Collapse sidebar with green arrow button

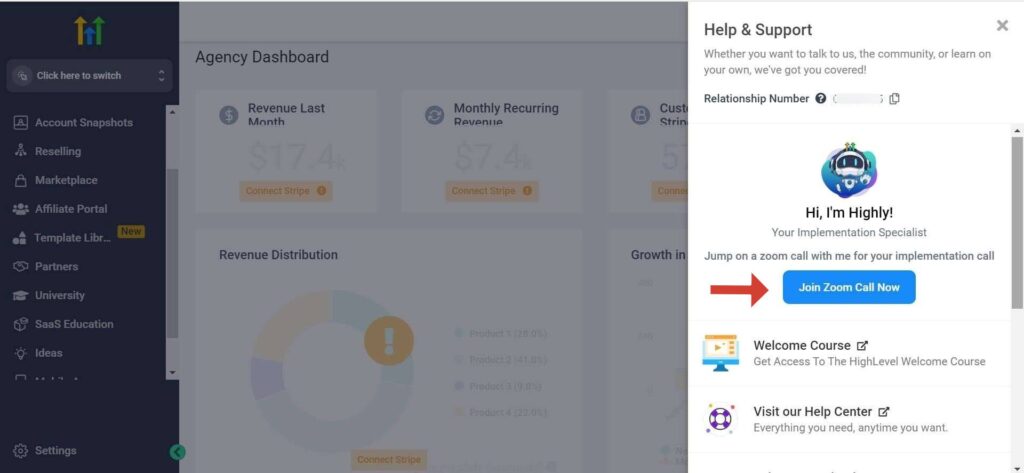click(x=178, y=452)
